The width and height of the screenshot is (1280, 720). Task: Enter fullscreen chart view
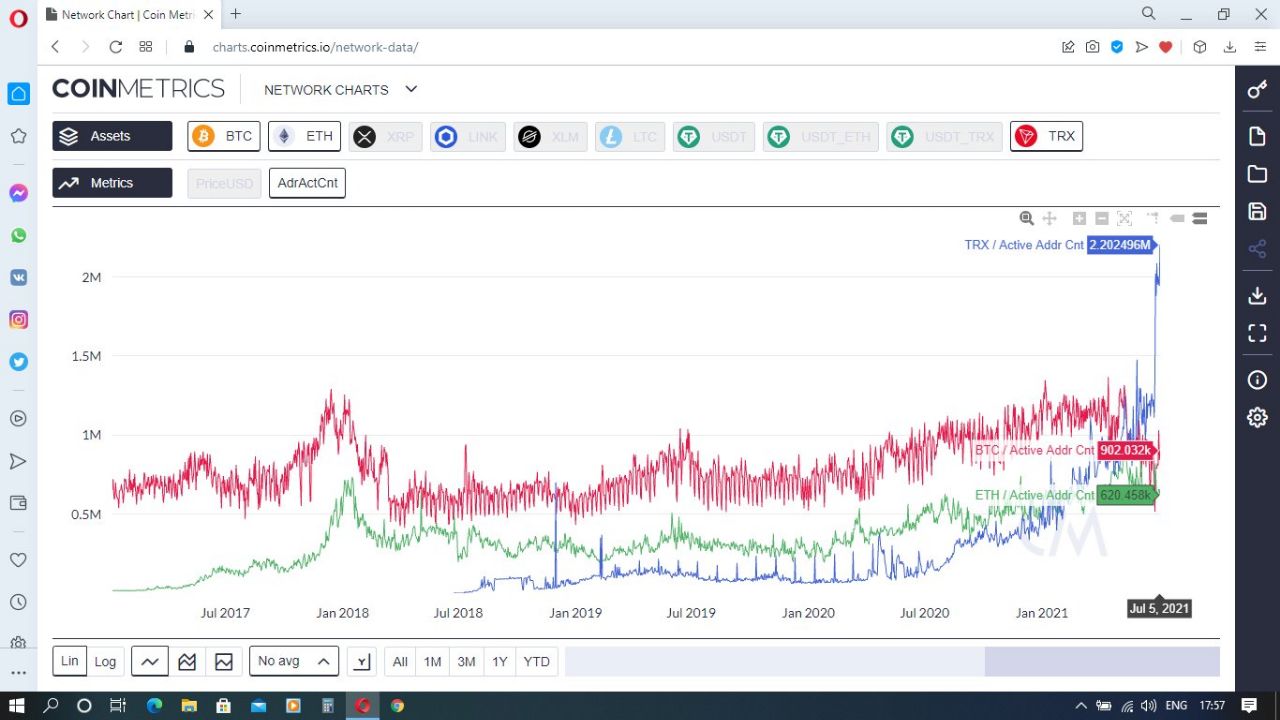click(x=1257, y=333)
